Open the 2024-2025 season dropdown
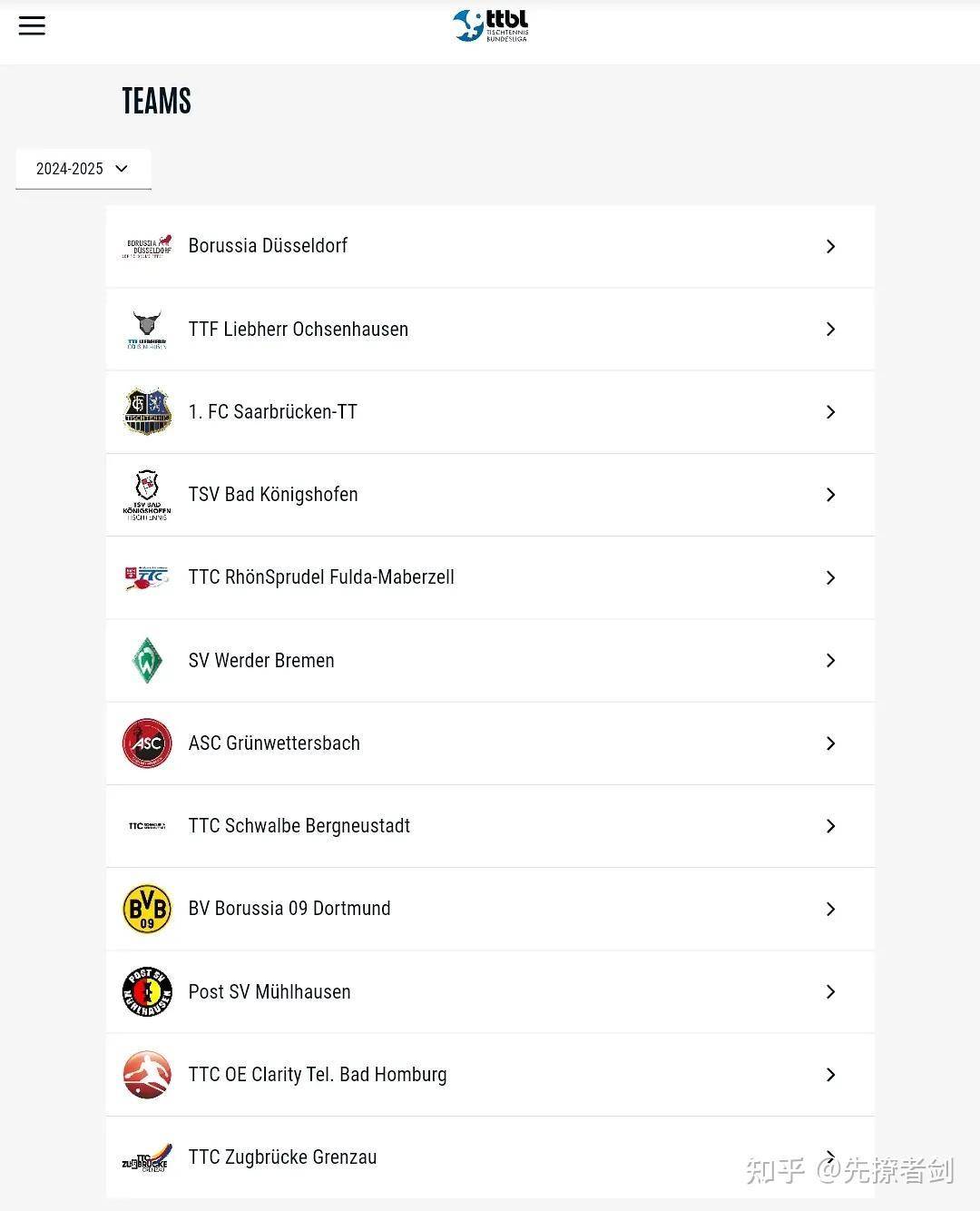980x1211 pixels. (83, 169)
